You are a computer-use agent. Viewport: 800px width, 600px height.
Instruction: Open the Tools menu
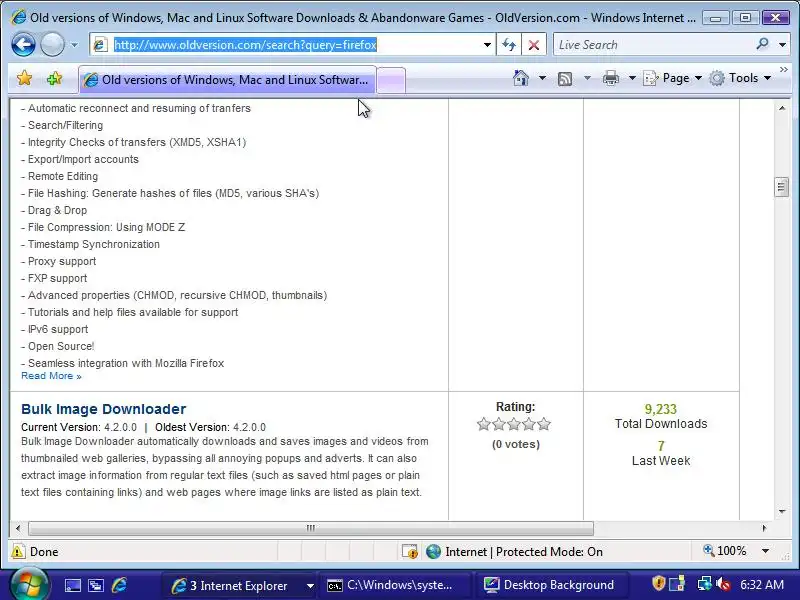click(x=739, y=78)
